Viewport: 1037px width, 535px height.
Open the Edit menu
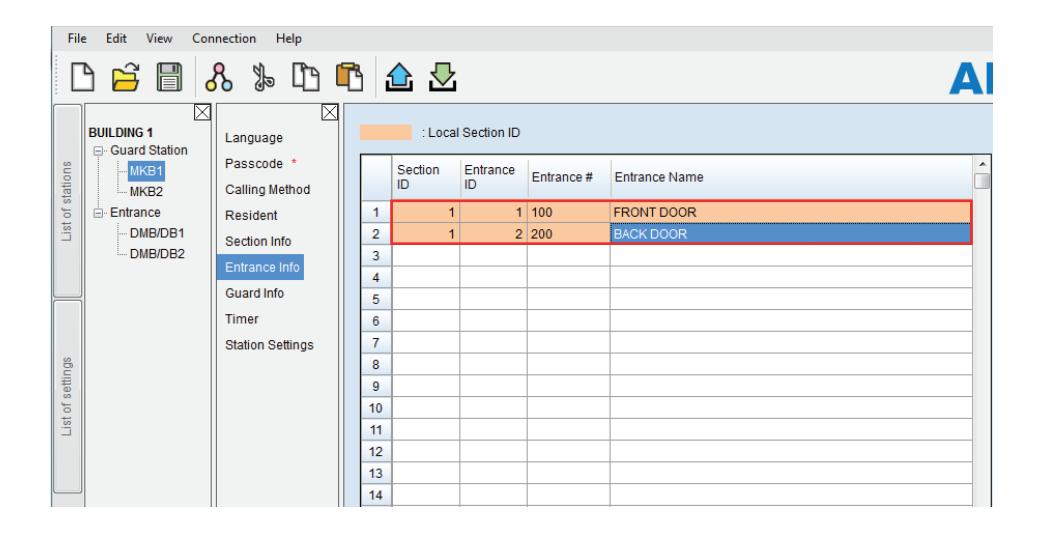tap(116, 38)
